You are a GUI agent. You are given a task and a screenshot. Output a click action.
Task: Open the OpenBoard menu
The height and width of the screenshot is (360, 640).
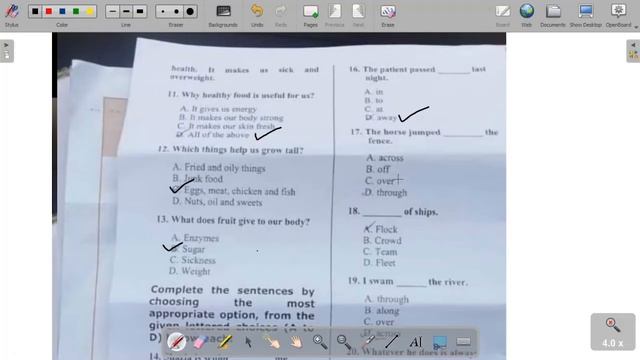[x=619, y=15]
